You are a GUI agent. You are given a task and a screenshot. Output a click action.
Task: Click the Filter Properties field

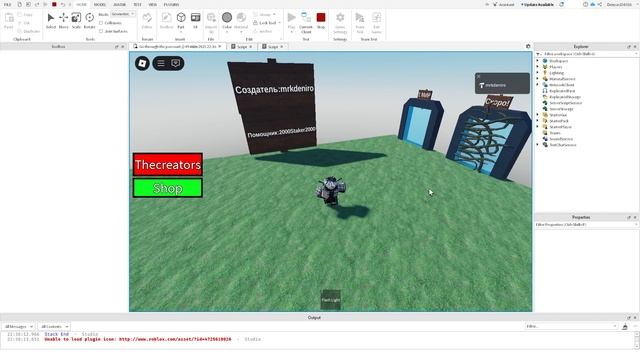[586, 224]
